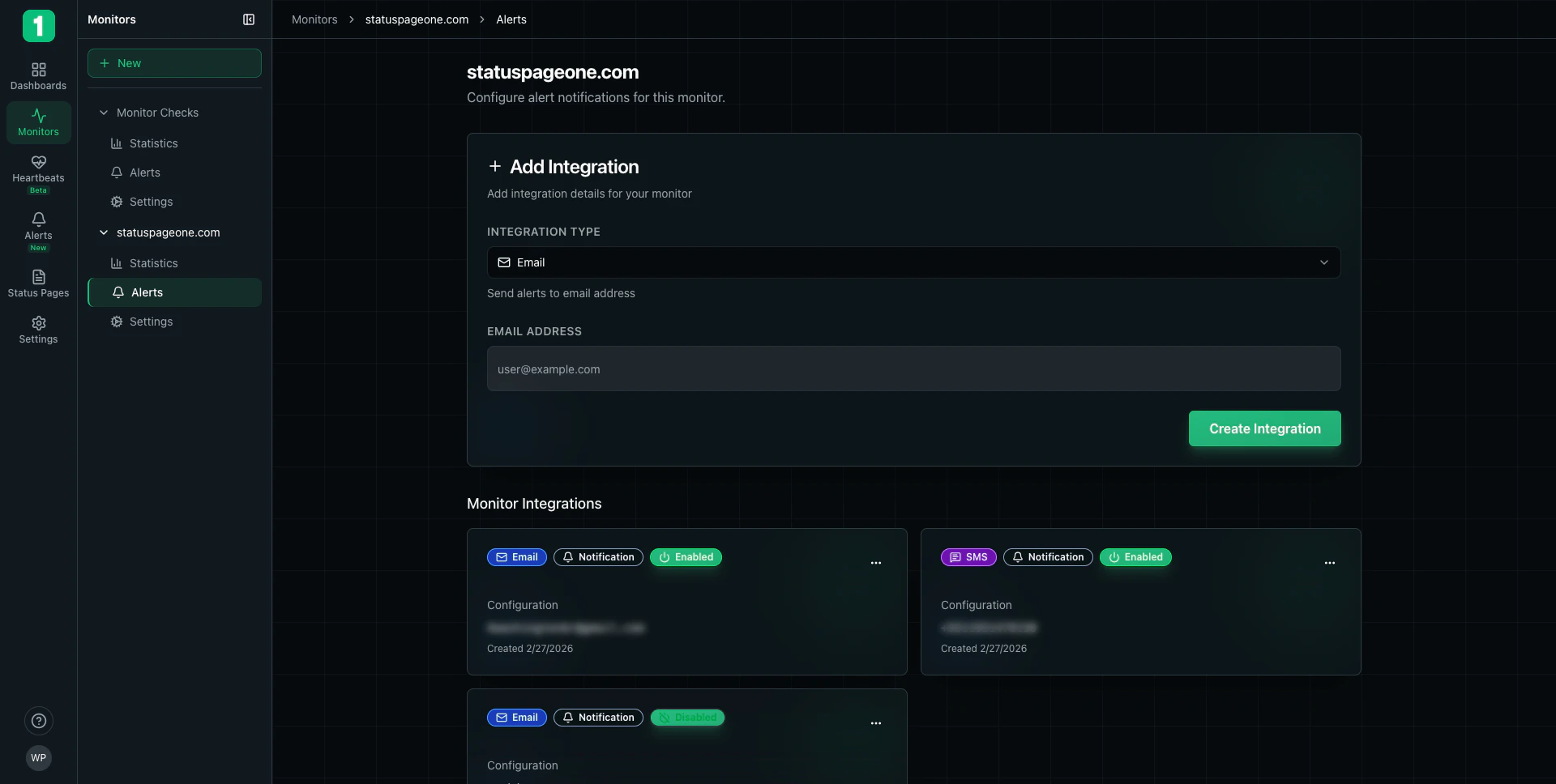The image size is (1556, 784).
Task: Click Notification badge on SMS card
Action: [x=1048, y=557]
